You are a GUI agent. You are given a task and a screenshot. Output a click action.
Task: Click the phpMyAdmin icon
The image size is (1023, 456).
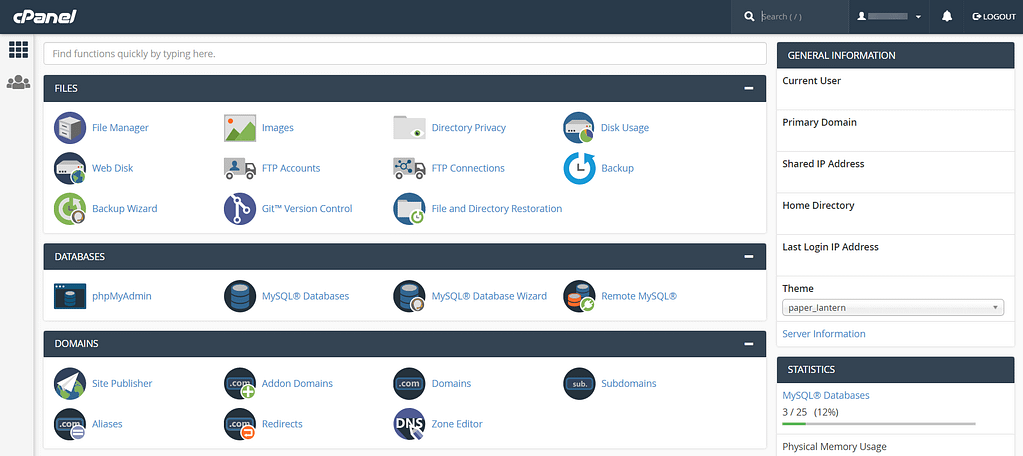pyautogui.click(x=69, y=296)
